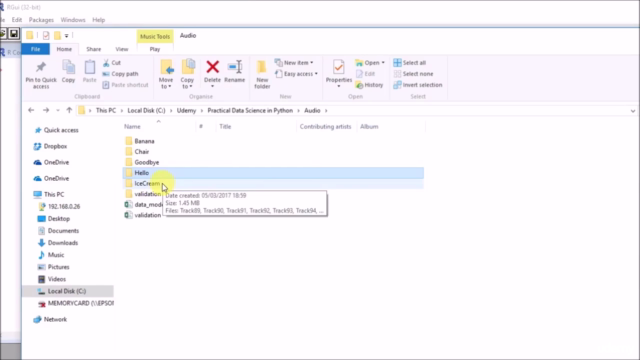Screen dimensions: 640x360
Task: Sort by the Title column header
Action: coord(225,127)
